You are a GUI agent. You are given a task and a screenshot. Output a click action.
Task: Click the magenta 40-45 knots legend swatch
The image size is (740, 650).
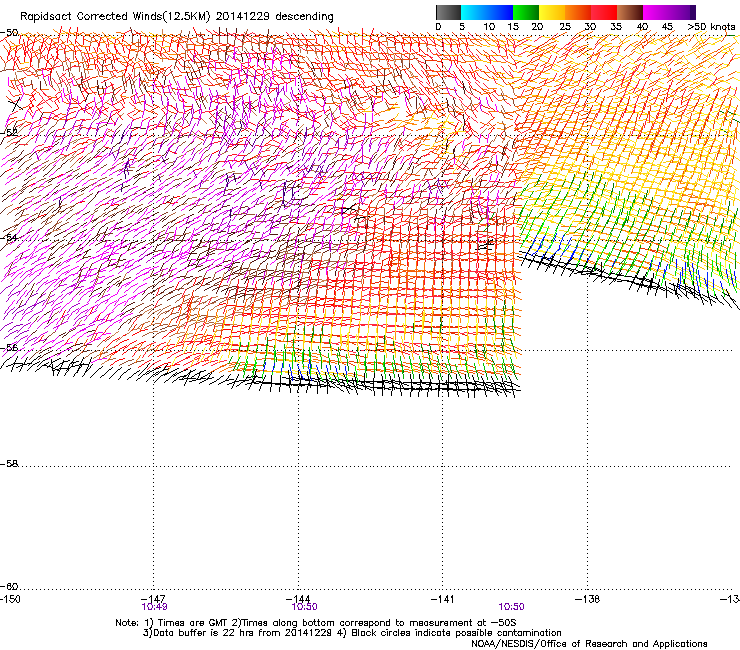[x=656, y=12]
